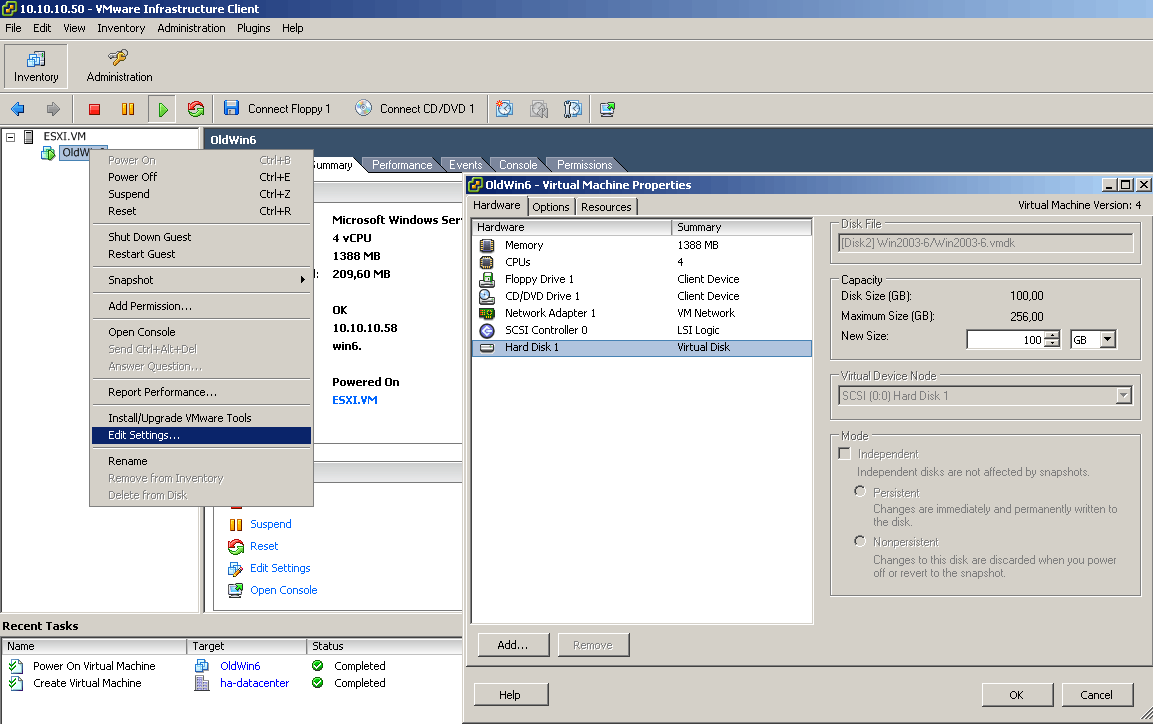
Task: Select the Network Adapter 1 icon
Action: click(487, 313)
